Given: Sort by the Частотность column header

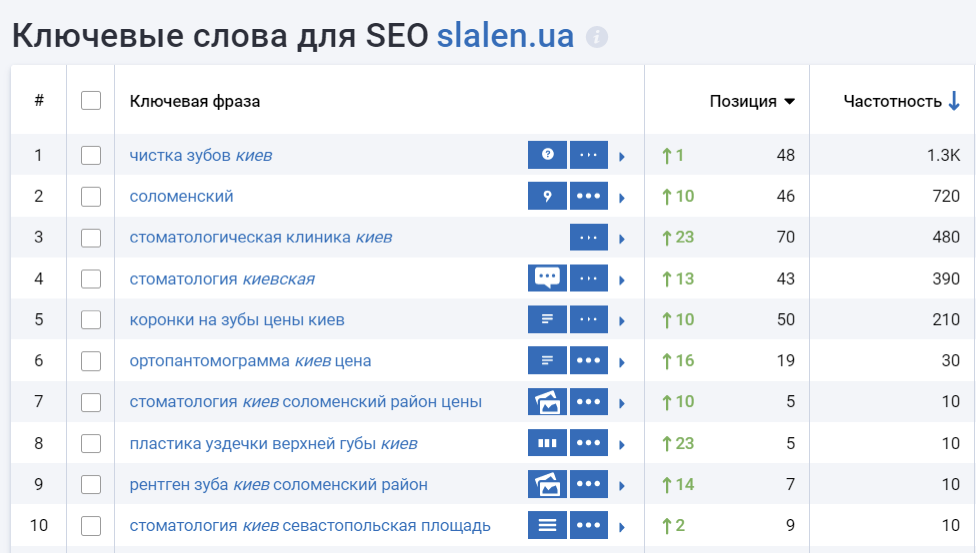Looking at the screenshot, I should 892,101.
